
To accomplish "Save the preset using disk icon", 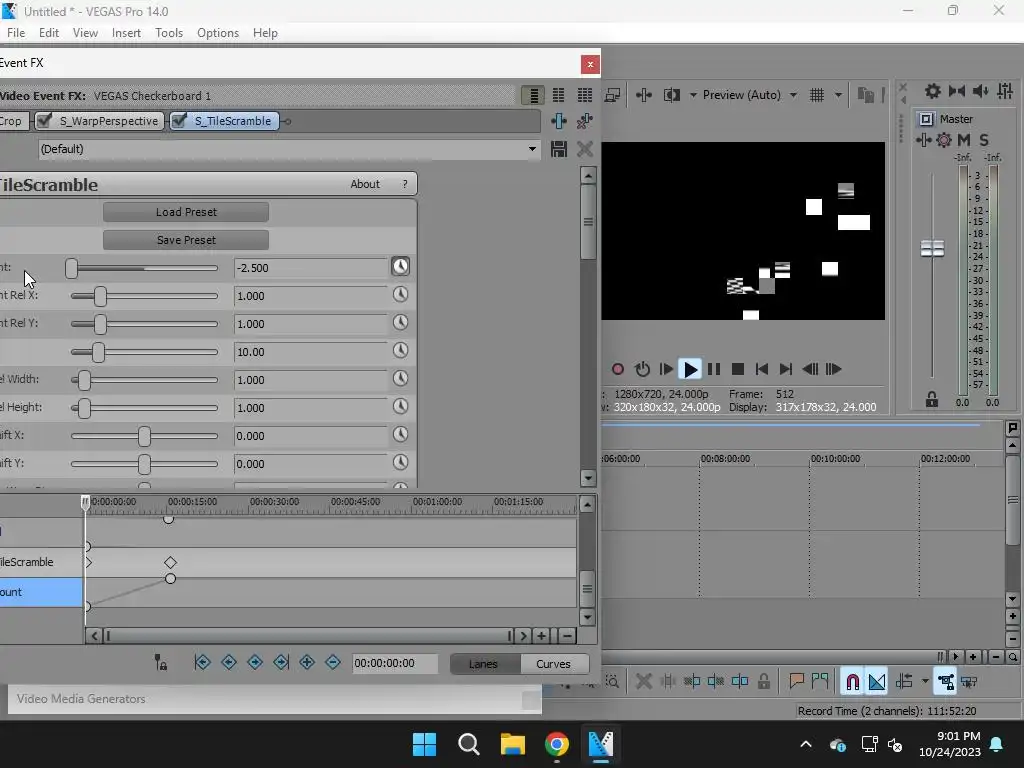I will pyautogui.click(x=558, y=149).
